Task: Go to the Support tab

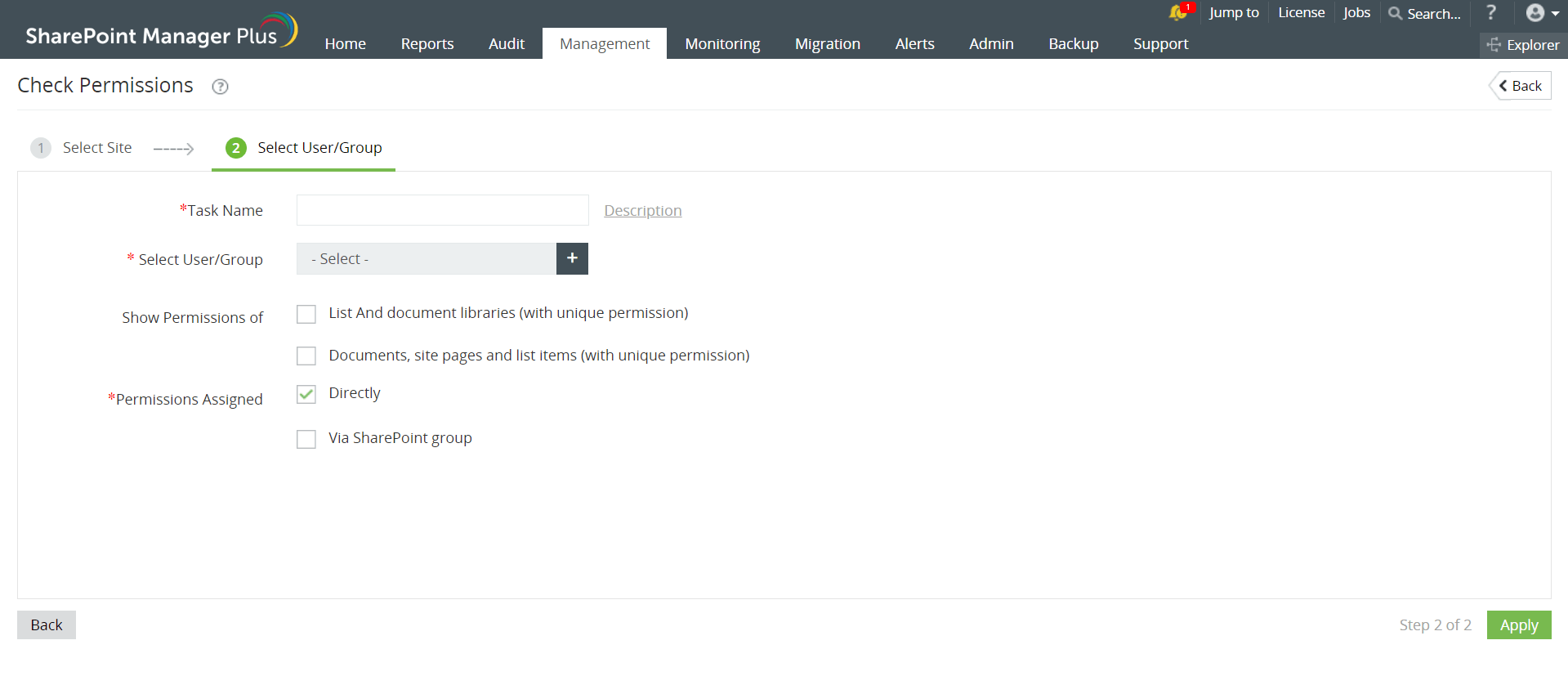Action: 1161,43
